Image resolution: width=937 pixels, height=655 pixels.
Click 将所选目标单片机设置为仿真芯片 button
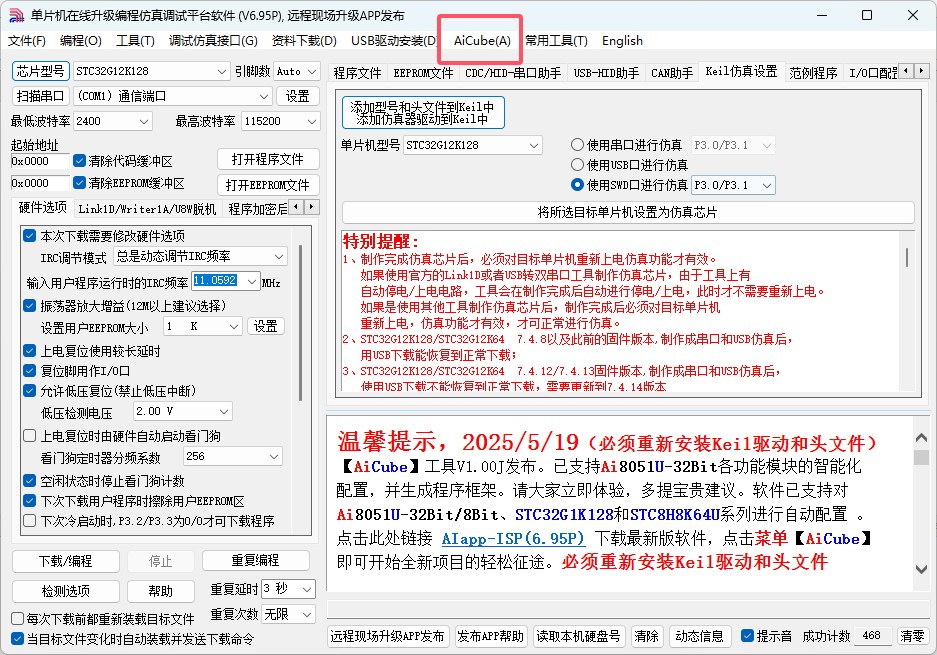tap(627, 212)
